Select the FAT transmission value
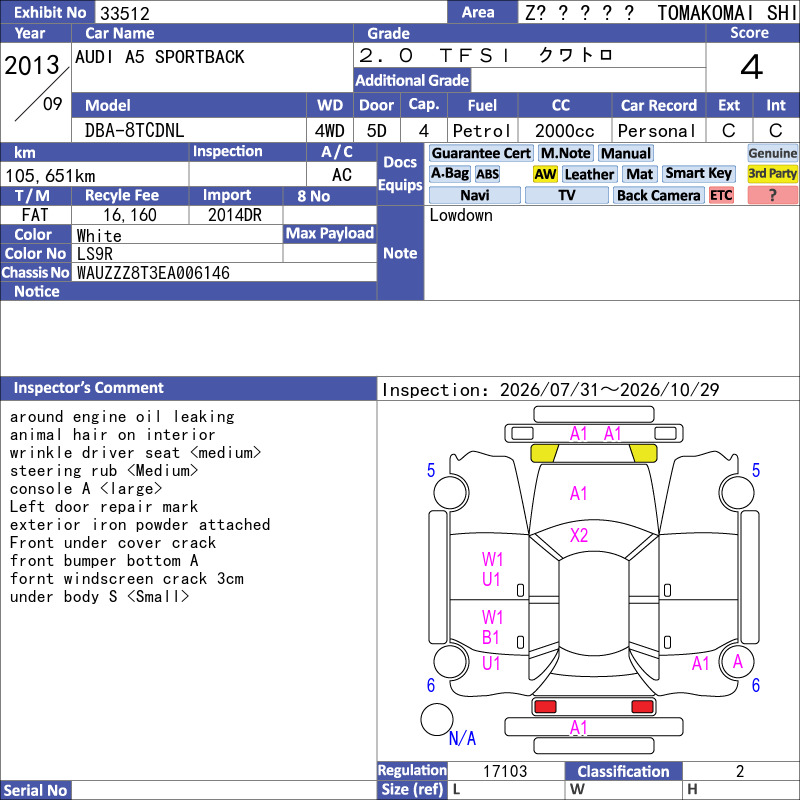This screenshot has width=800, height=800. click(x=35, y=215)
